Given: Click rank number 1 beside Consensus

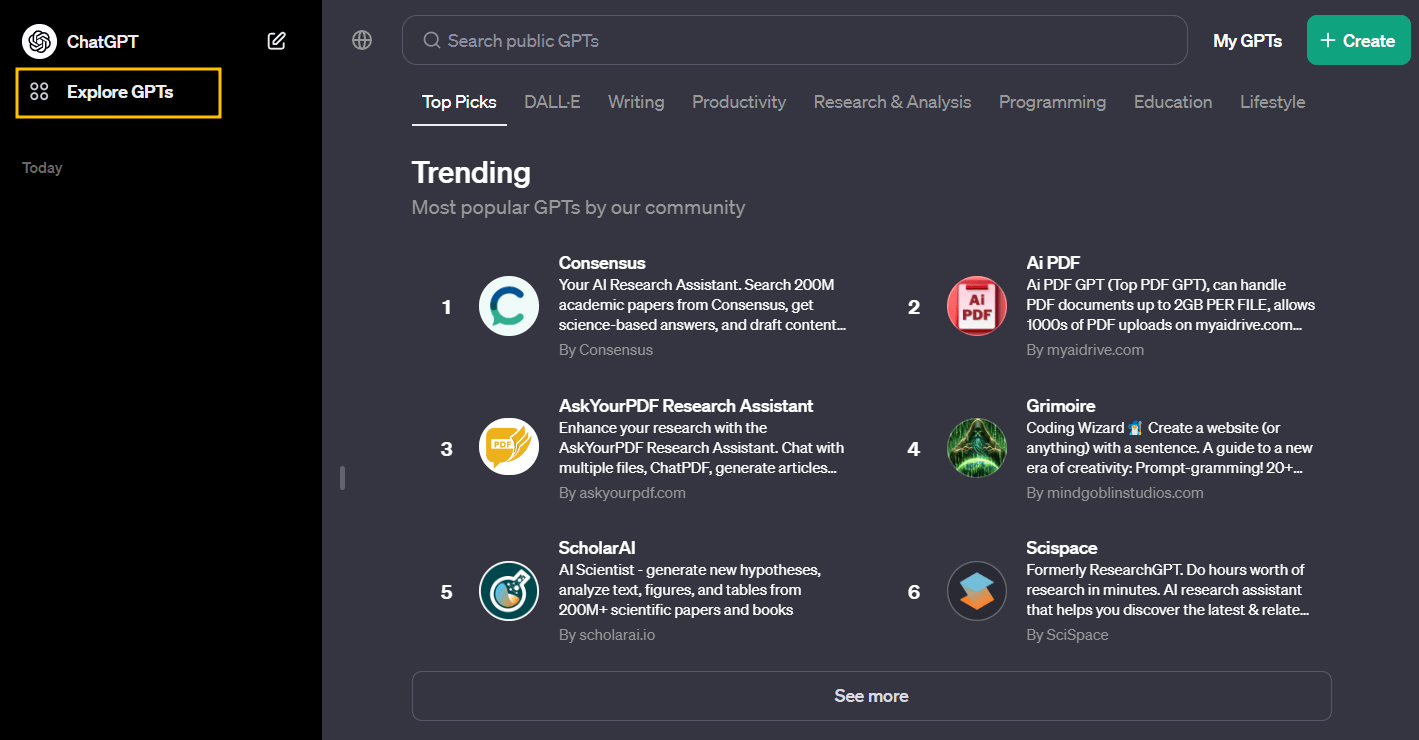Looking at the screenshot, I should pyautogui.click(x=447, y=307).
